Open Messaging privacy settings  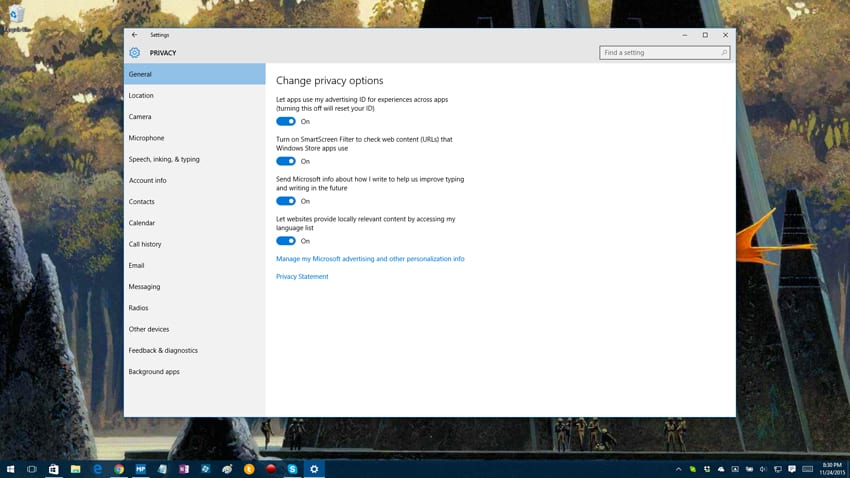[195, 286]
